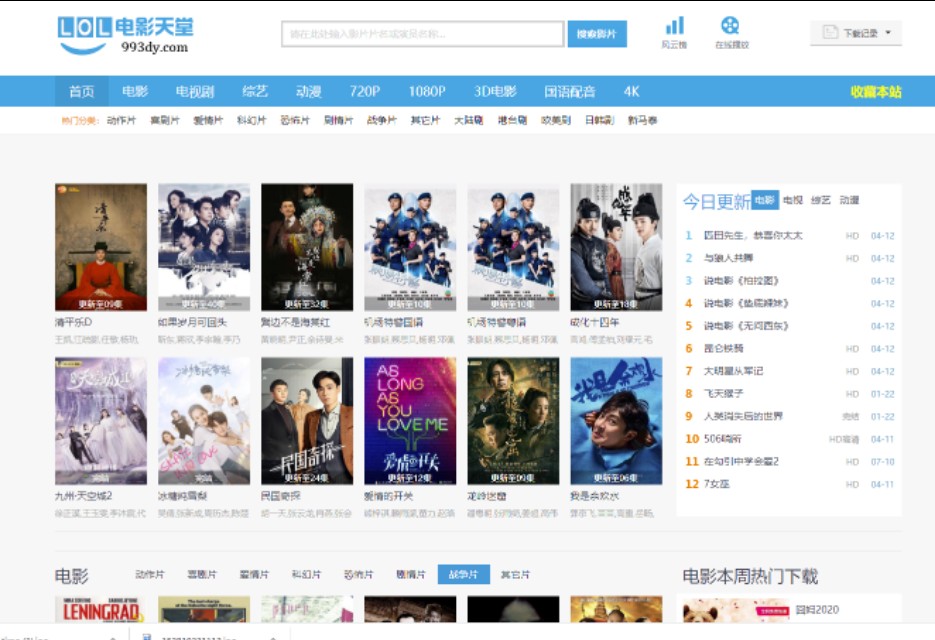Go to the 综艺 navigation item
935x640 pixels.
coord(255,91)
